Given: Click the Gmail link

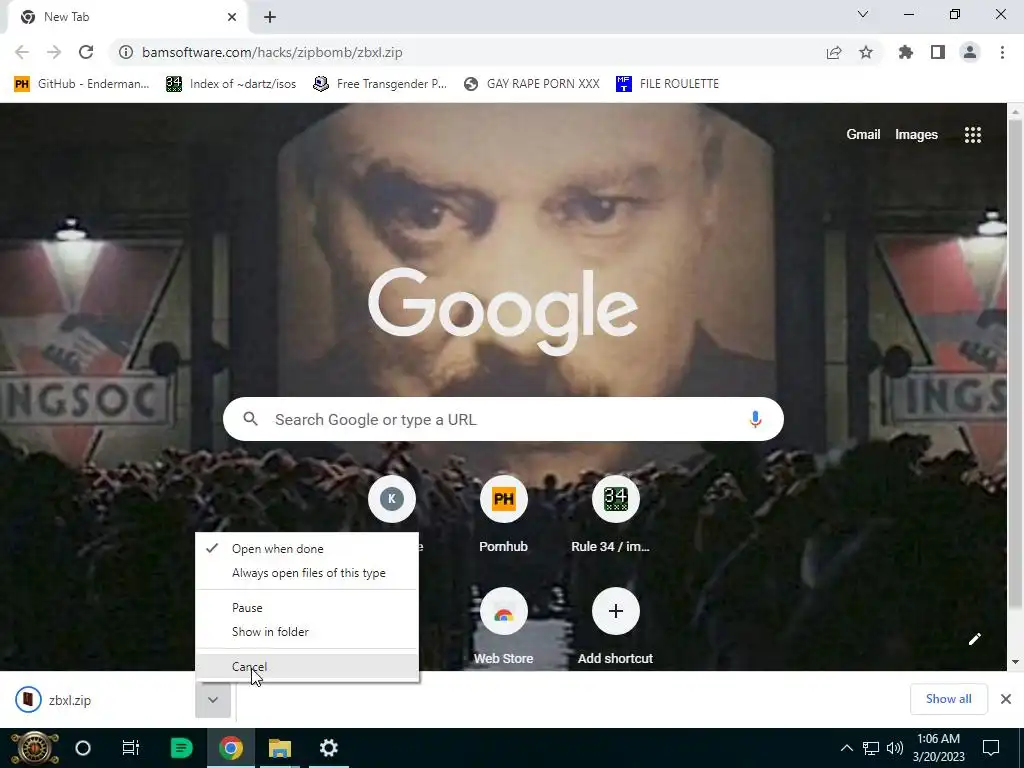Looking at the screenshot, I should 863,135.
